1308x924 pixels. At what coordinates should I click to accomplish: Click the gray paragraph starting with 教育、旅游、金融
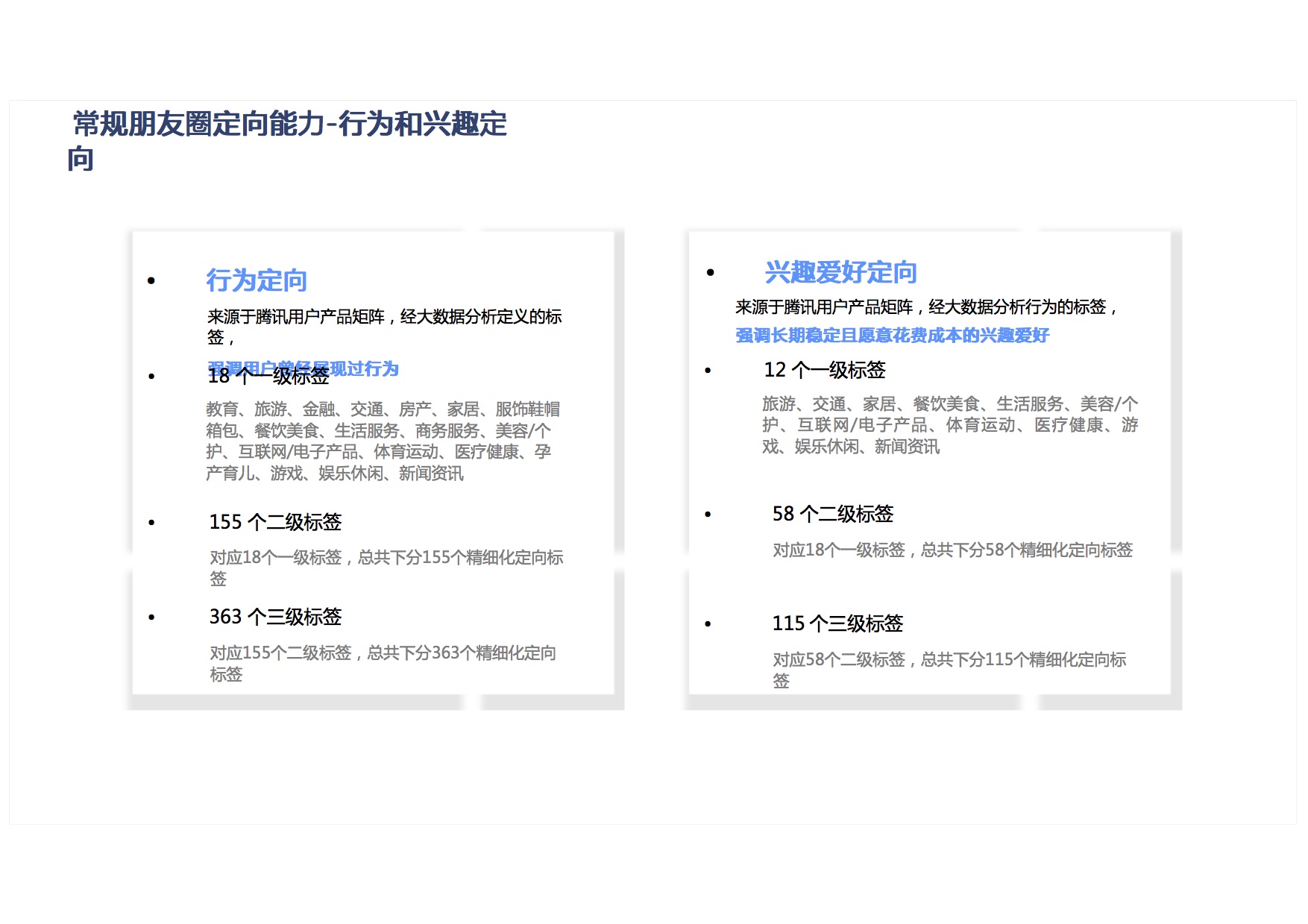383,441
